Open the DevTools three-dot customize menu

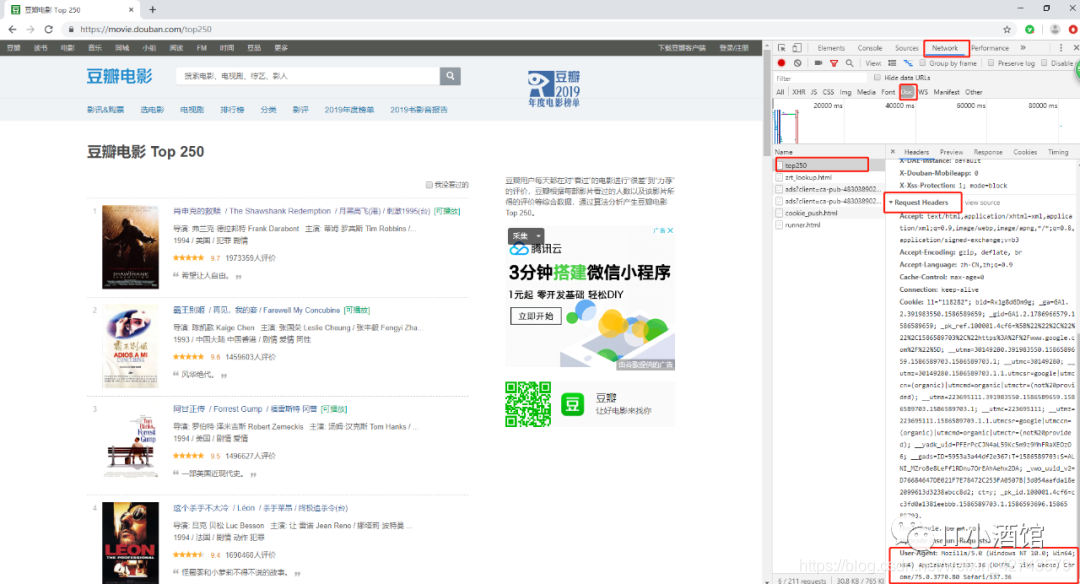(x=1061, y=48)
